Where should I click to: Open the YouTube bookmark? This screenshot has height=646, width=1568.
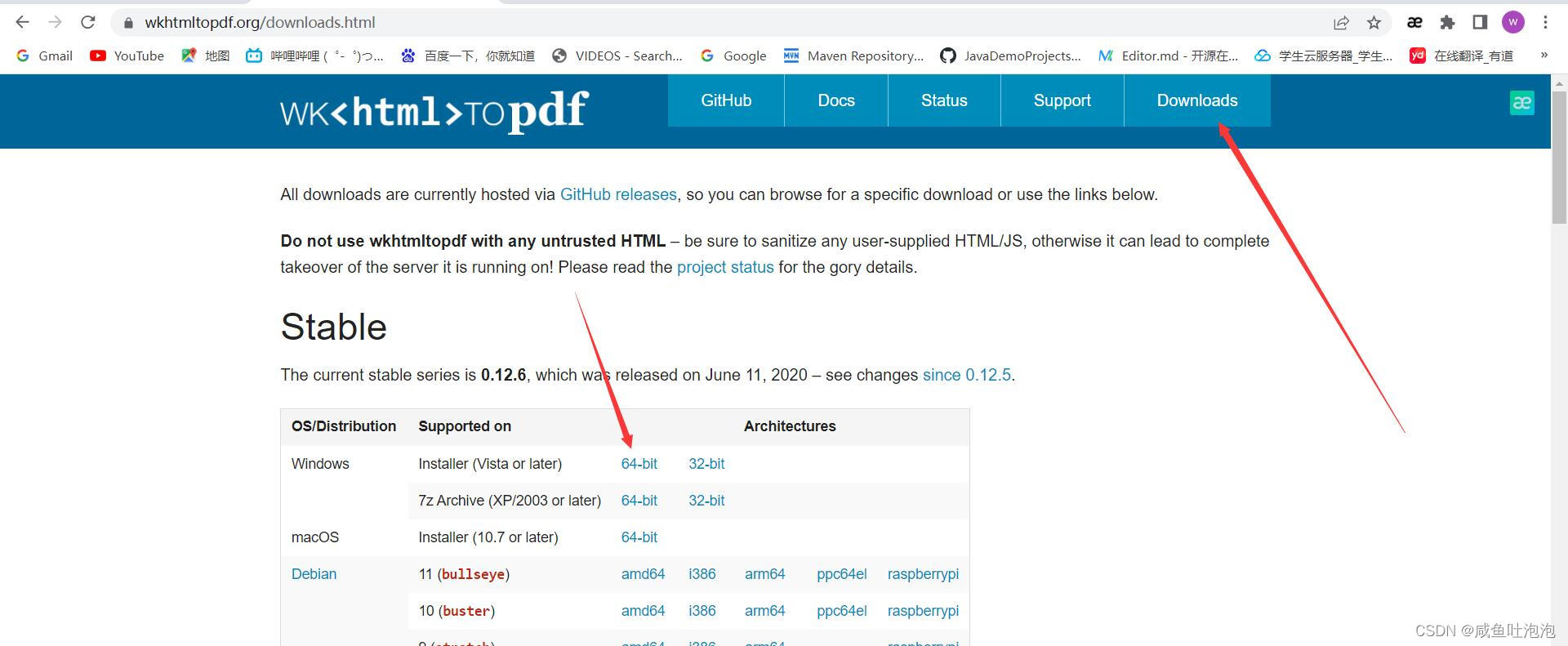127,56
